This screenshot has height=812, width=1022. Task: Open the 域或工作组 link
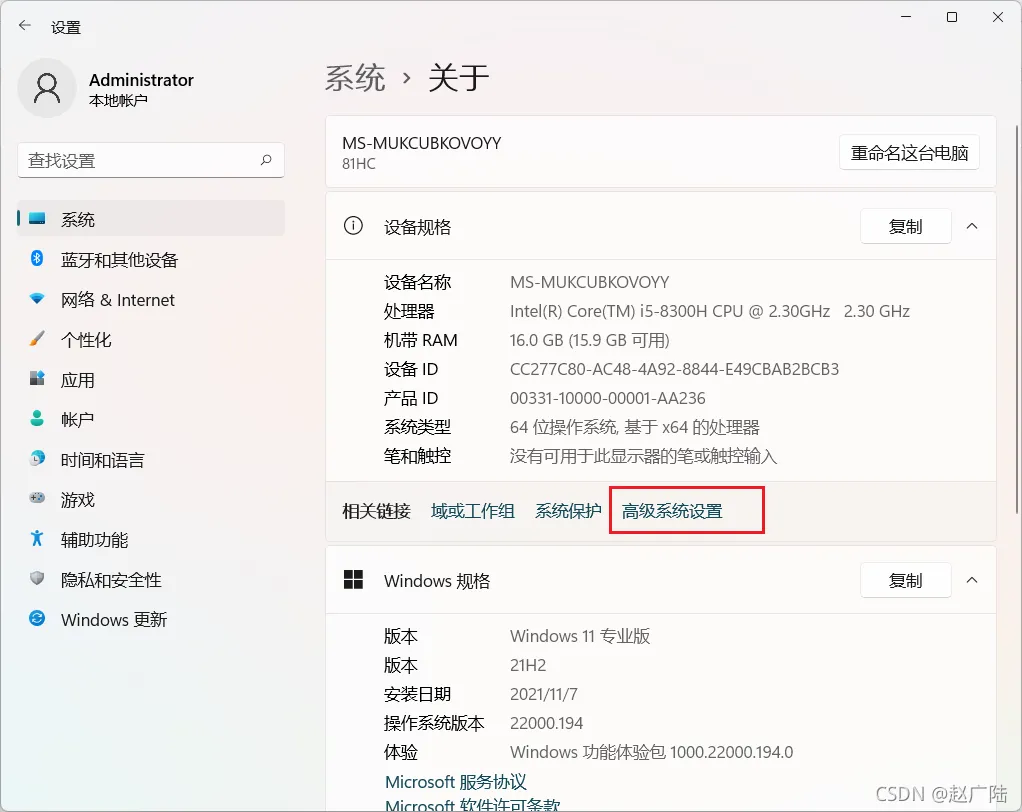click(x=473, y=511)
